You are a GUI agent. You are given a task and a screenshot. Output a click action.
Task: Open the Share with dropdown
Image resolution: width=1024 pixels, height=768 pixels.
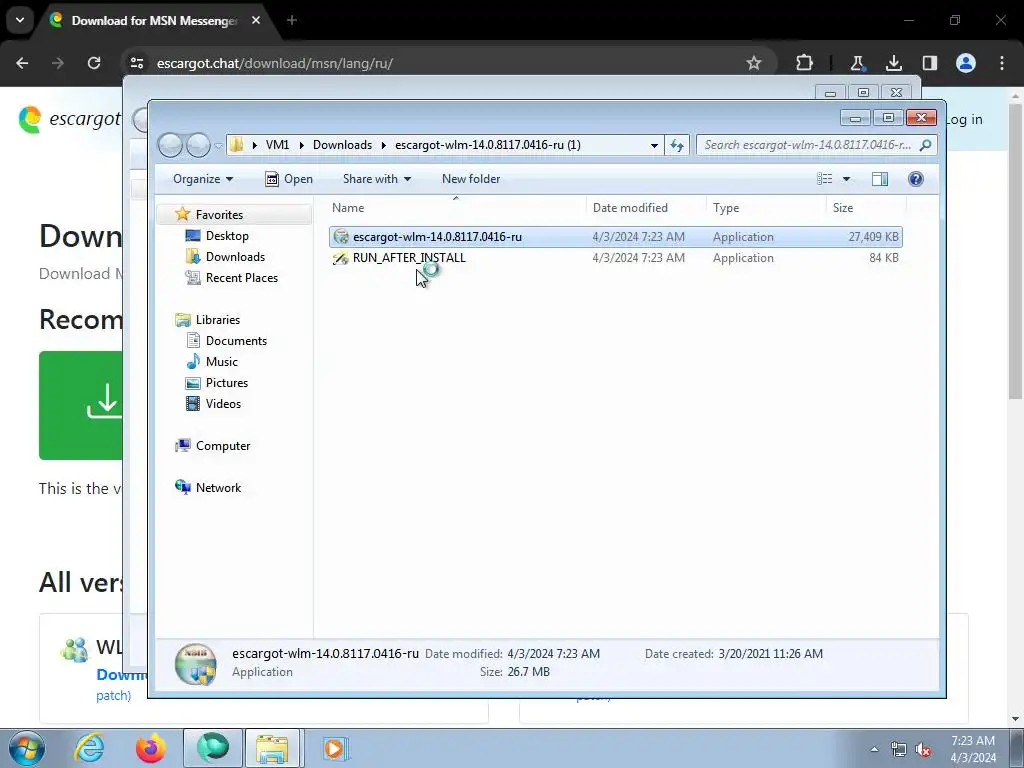coord(377,179)
